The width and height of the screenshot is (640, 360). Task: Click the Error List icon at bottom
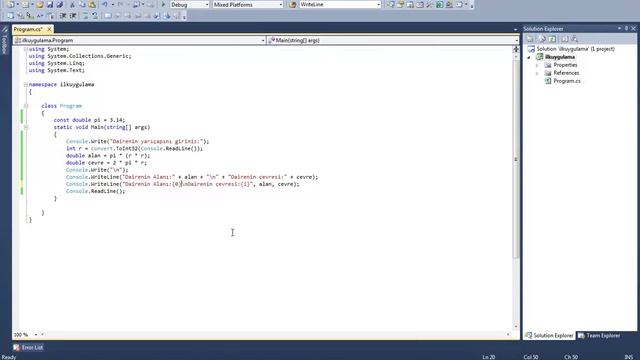16,347
